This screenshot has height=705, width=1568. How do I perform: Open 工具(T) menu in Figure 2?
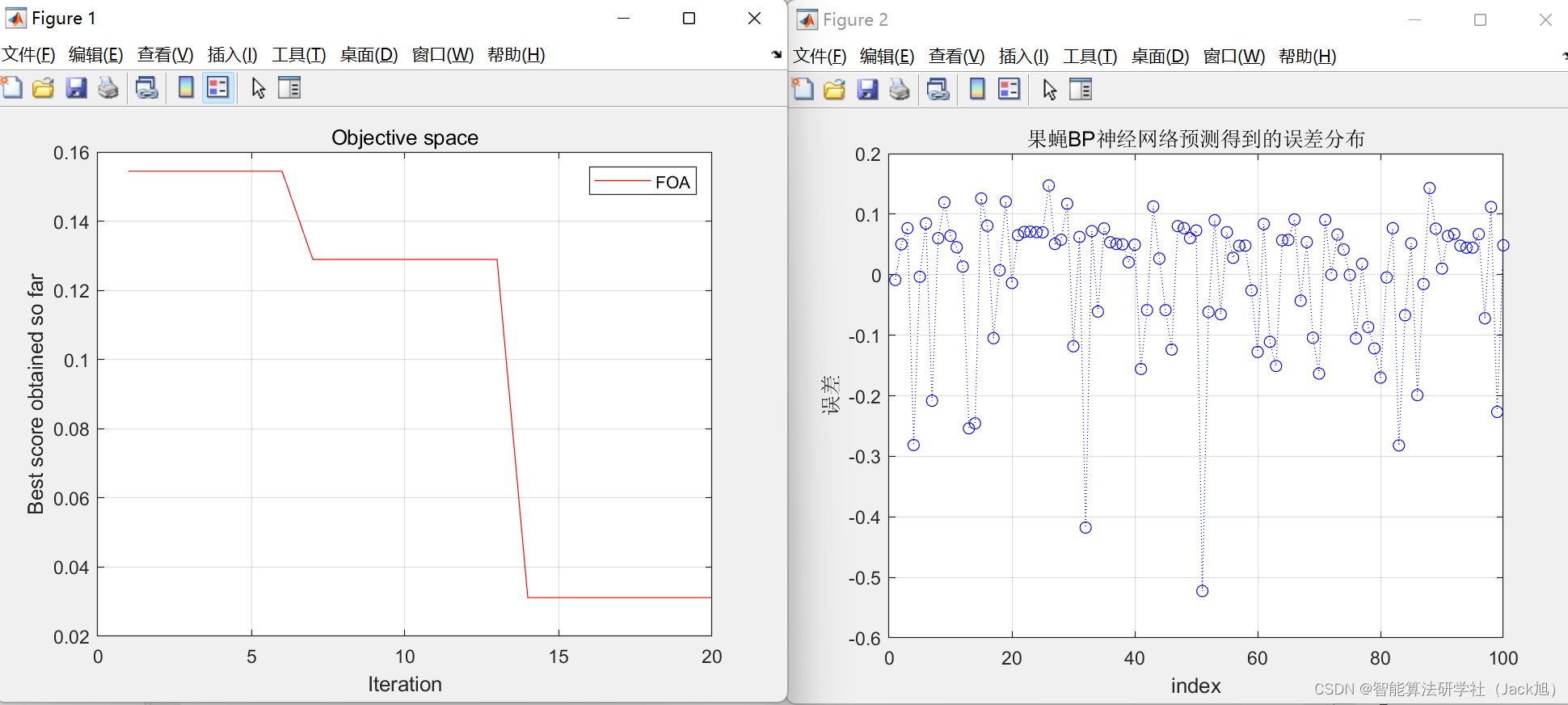pos(1090,56)
